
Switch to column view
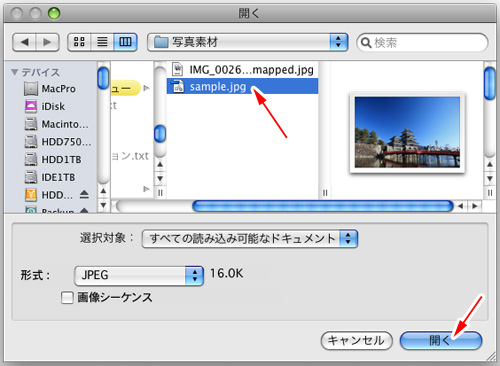pyautogui.click(x=125, y=42)
